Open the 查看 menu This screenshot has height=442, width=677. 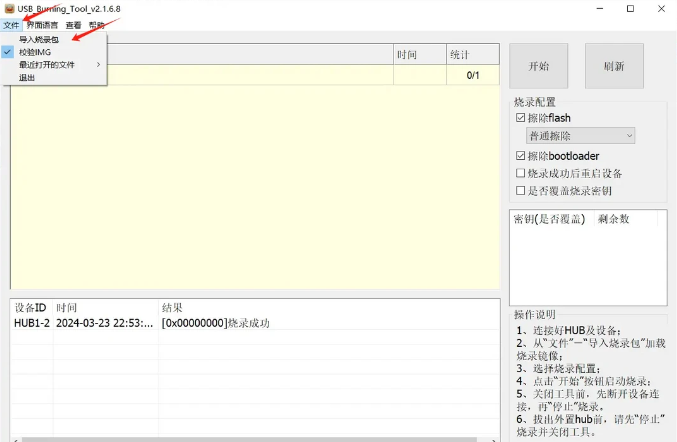(x=74, y=25)
